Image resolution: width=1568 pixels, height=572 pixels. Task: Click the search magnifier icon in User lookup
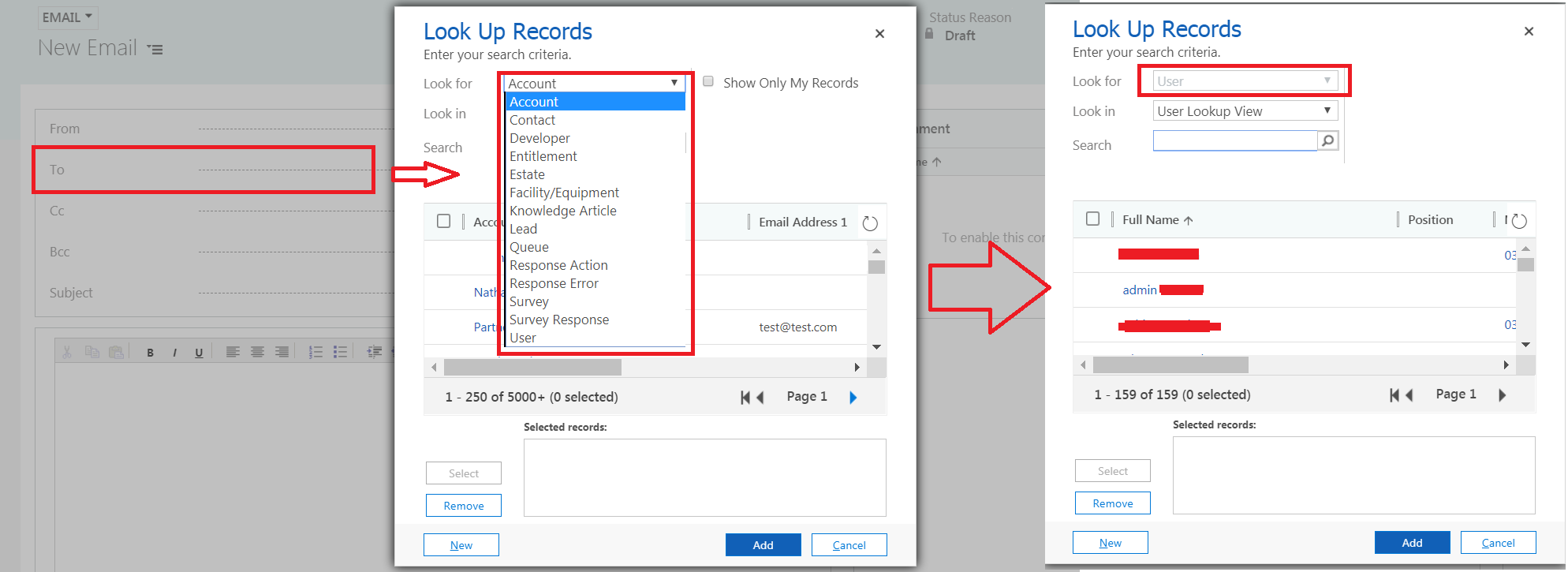click(1328, 141)
